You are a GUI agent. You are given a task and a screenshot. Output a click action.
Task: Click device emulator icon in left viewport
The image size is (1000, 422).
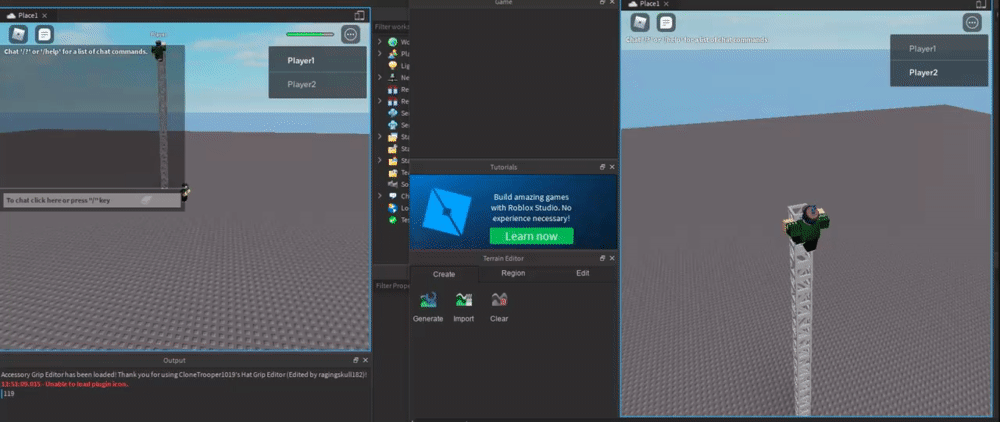coord(360,15)
